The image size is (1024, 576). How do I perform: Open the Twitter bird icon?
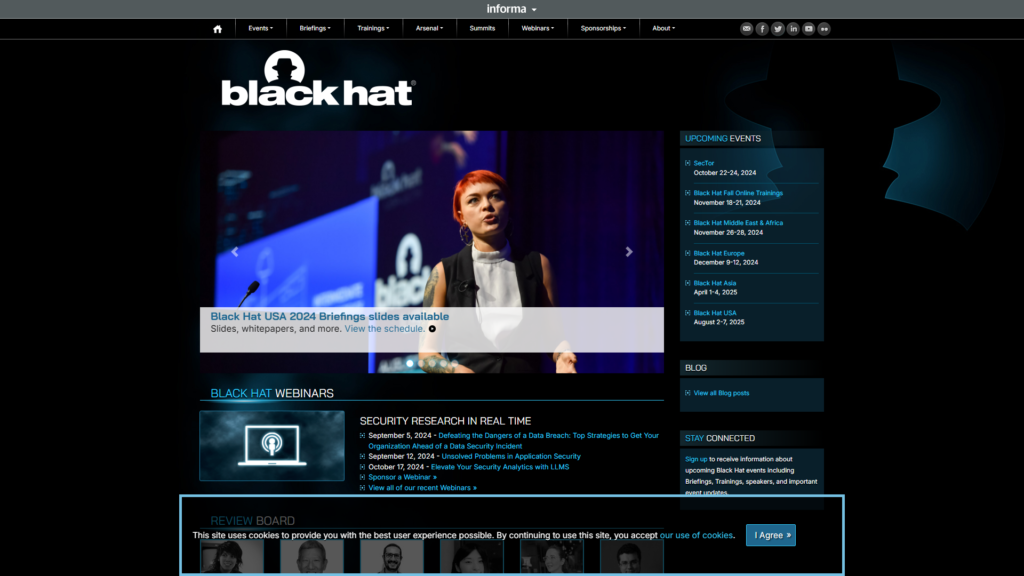pos(778,29)
